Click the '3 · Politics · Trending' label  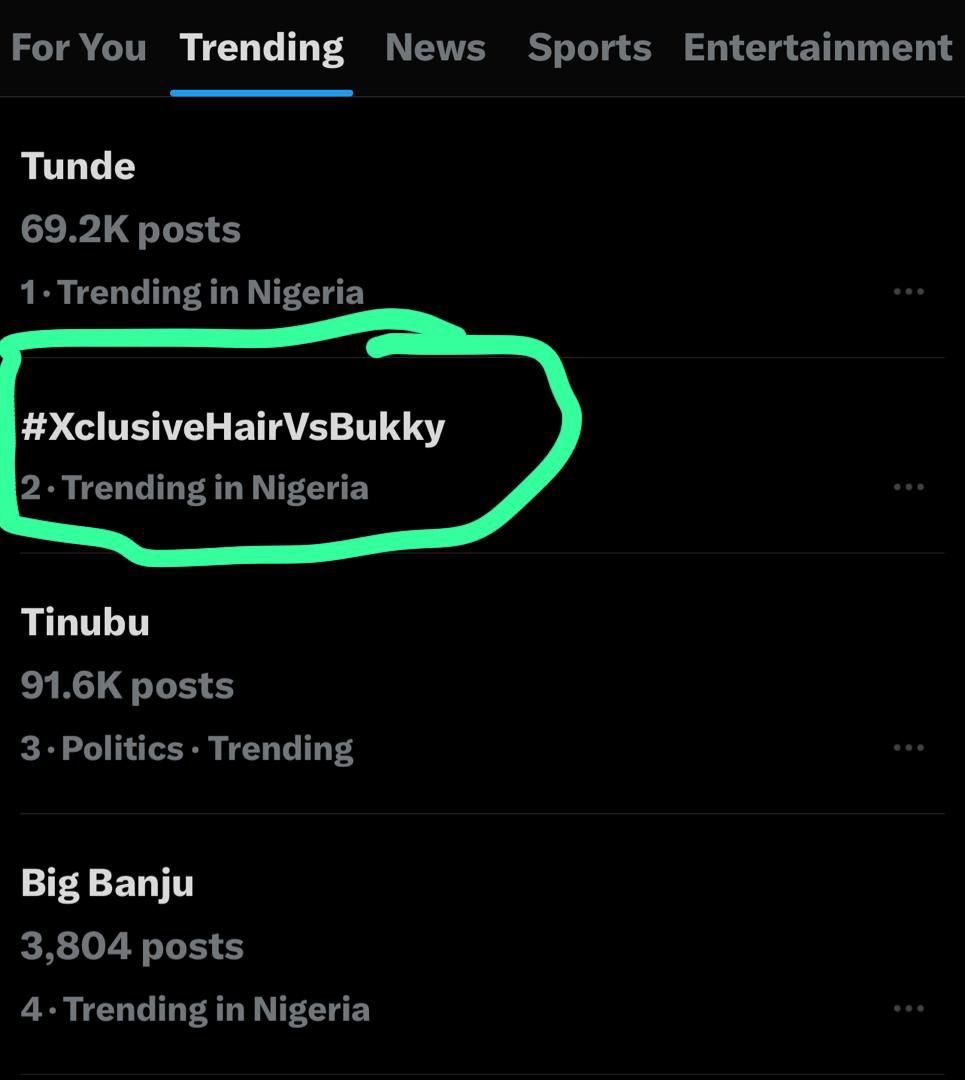[187, 749]
